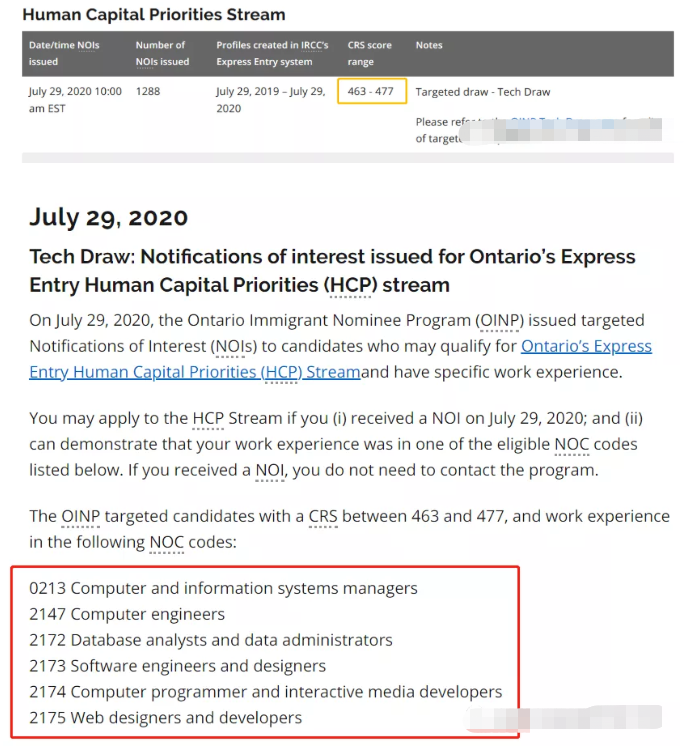This screenshot has height=747, width=684.
Task: Click the 'Profiles created in IRCC's Express Entry system' header
Action: point(272,53)
